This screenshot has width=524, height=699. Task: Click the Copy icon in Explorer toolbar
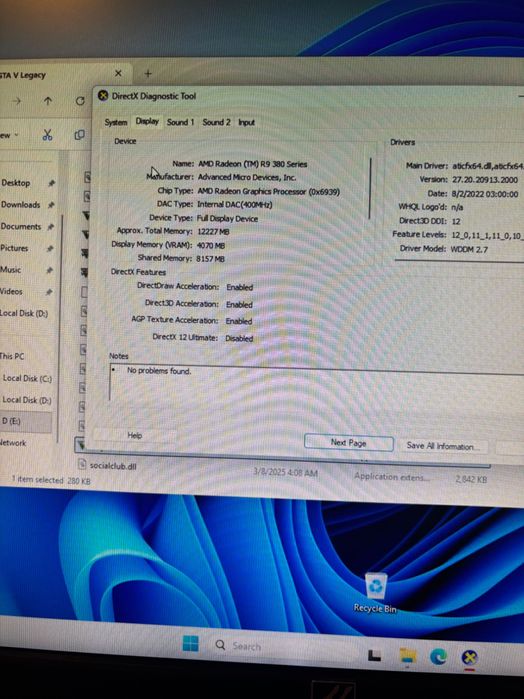(x=79, y=135)
